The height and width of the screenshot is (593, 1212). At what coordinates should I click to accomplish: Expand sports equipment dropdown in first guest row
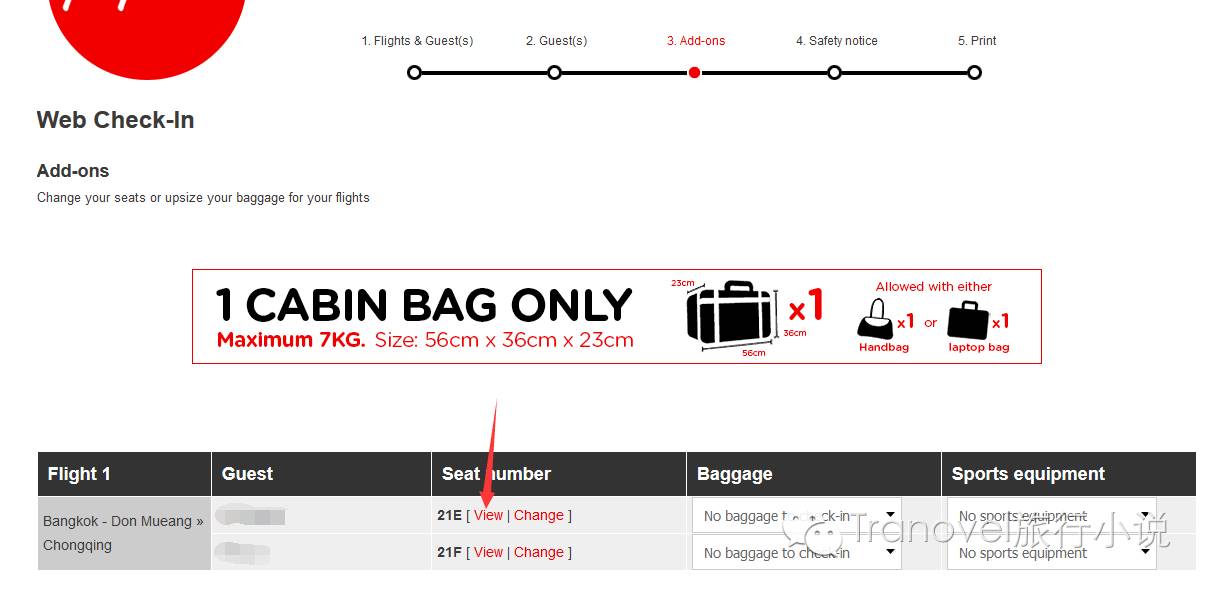click(x=1051, y=516)
